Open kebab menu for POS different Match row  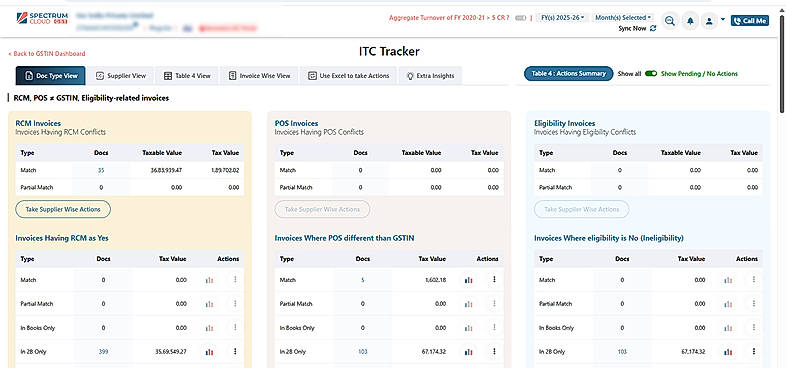(x=494, y=280)
